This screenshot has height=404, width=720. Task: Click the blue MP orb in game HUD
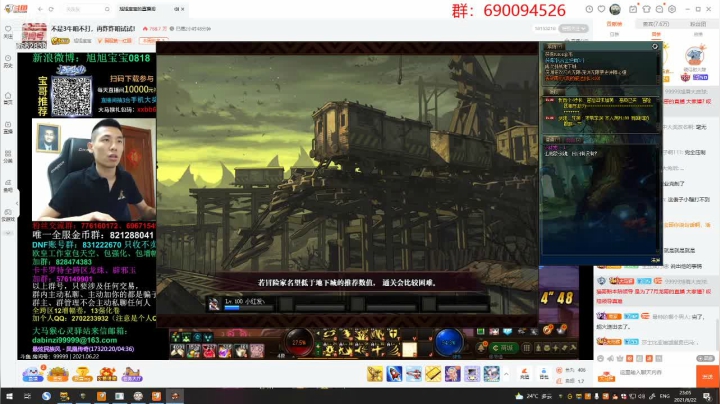click(448, 342)
